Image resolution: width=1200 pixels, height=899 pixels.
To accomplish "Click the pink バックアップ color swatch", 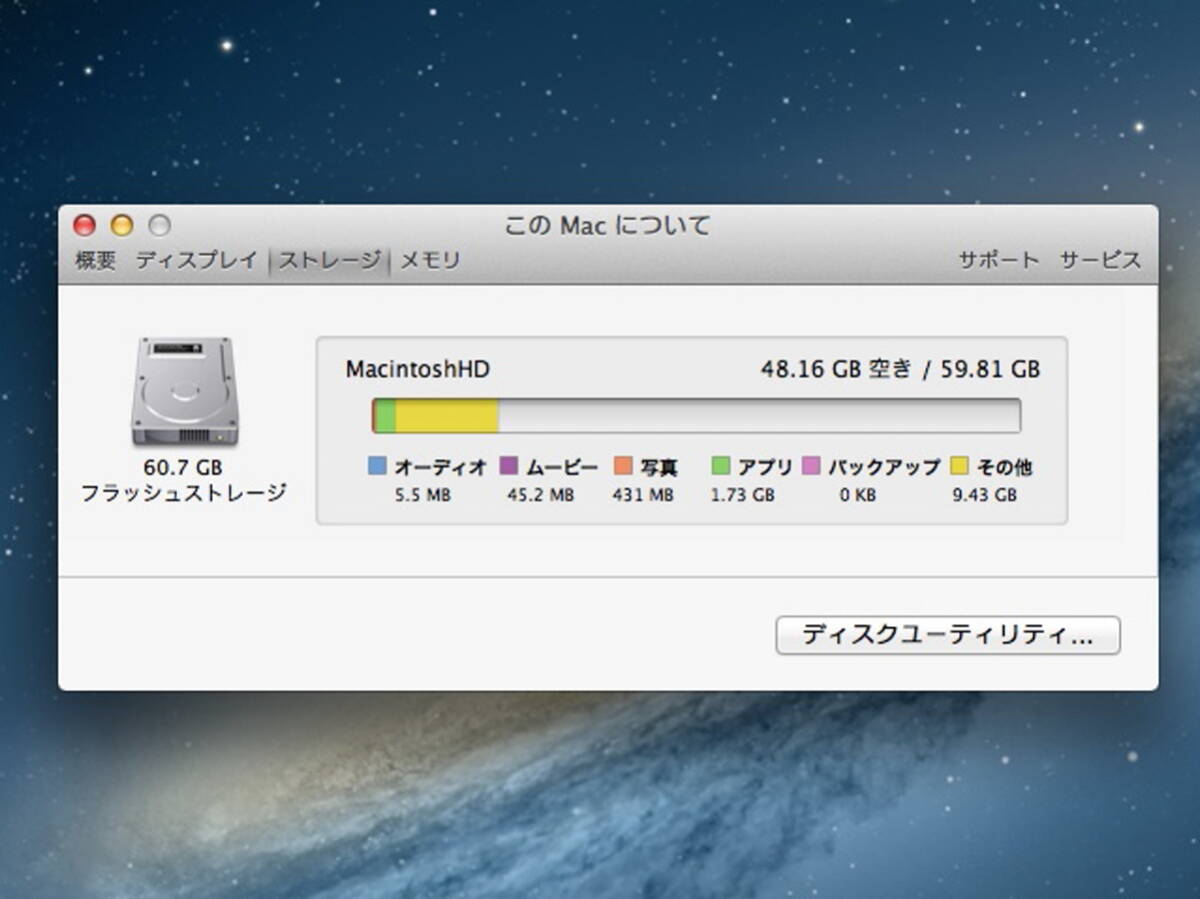I will coord(812,465).
